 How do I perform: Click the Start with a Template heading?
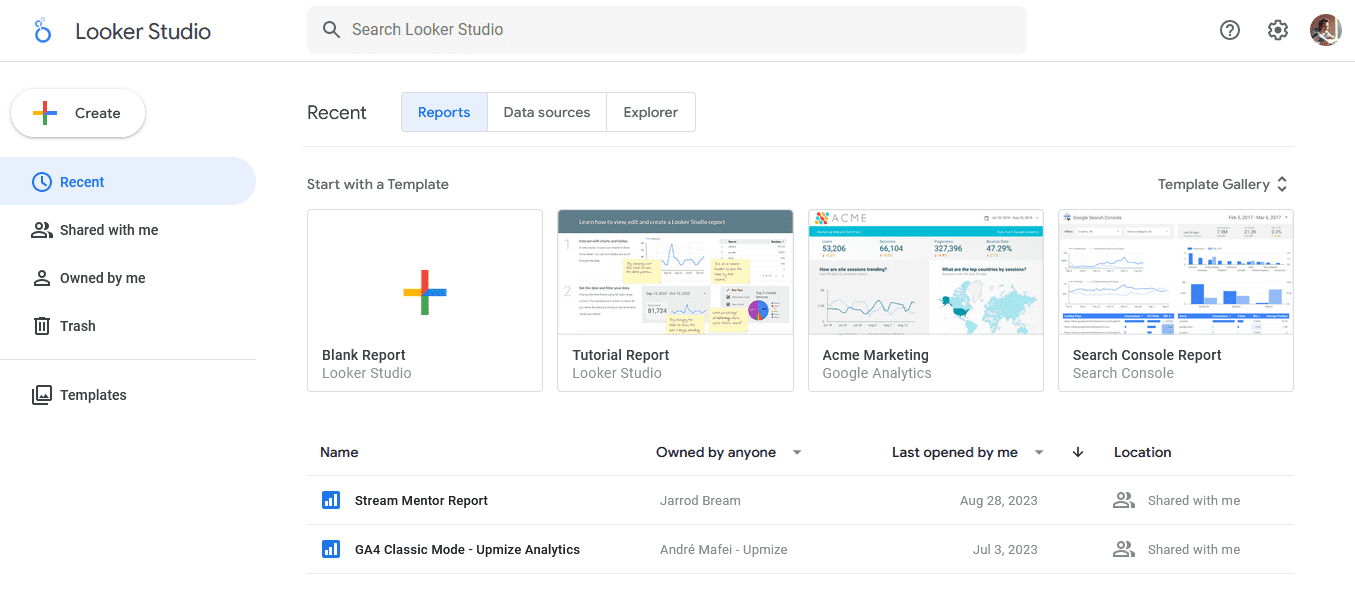tap(378, 184)
